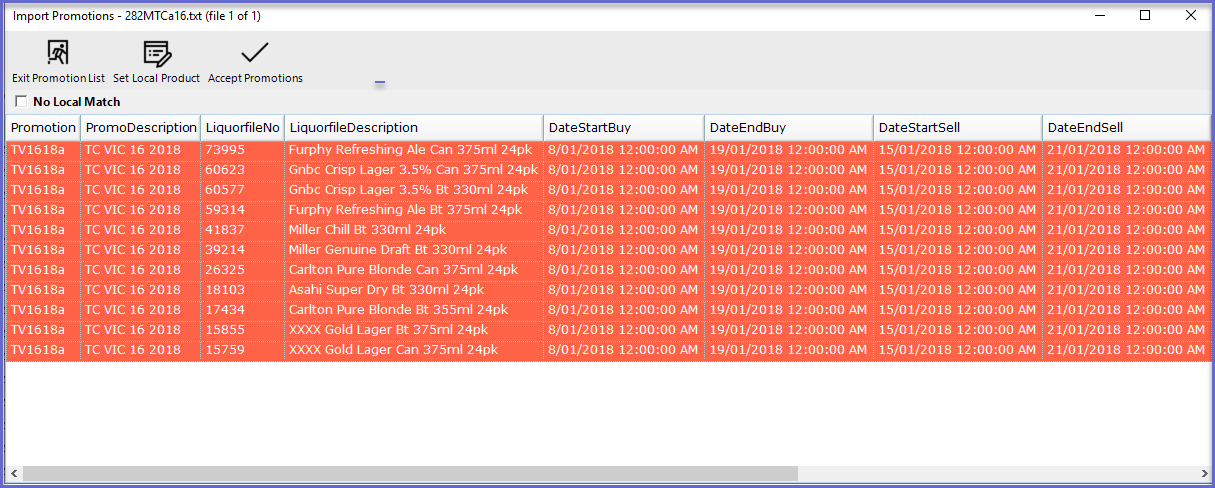Select the Miller Chill Bt 330ml row
This screenshot has width=1215, height=488.
click(608, 230)
